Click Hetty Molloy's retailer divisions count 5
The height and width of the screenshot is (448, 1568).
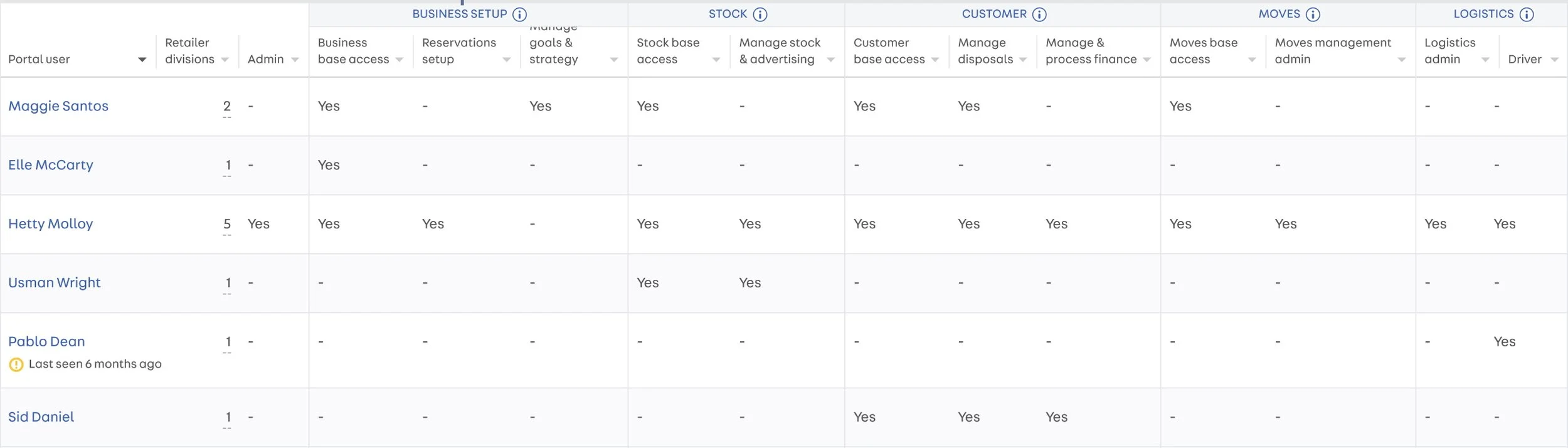tap(227, 224)
